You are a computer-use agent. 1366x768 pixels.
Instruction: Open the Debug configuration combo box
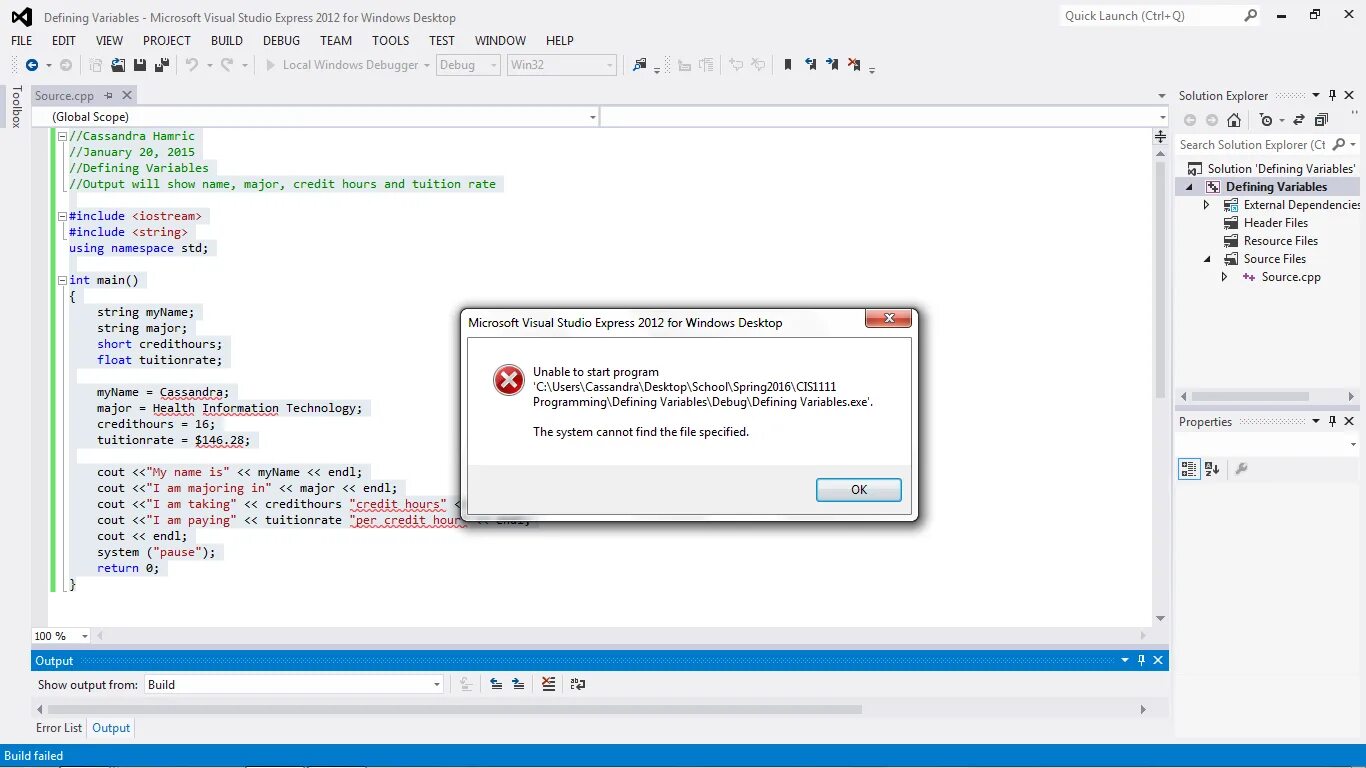[467, 65]
